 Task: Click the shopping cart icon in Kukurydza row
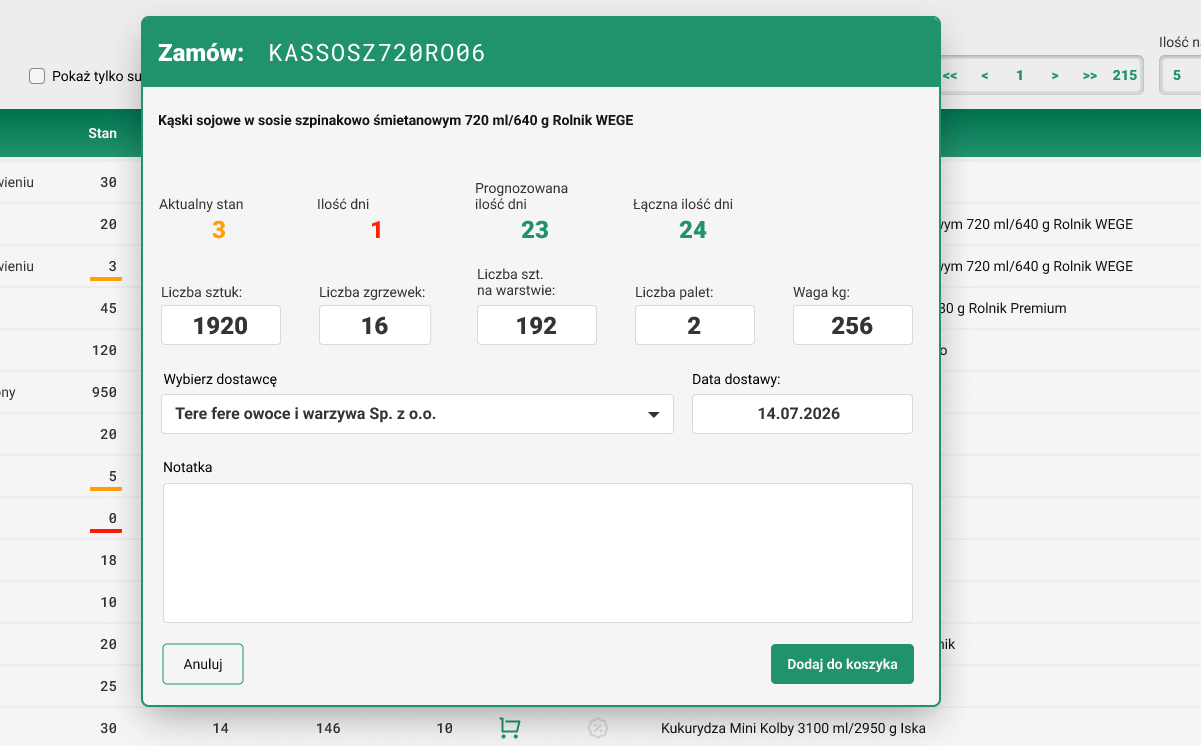click(509, 728)
